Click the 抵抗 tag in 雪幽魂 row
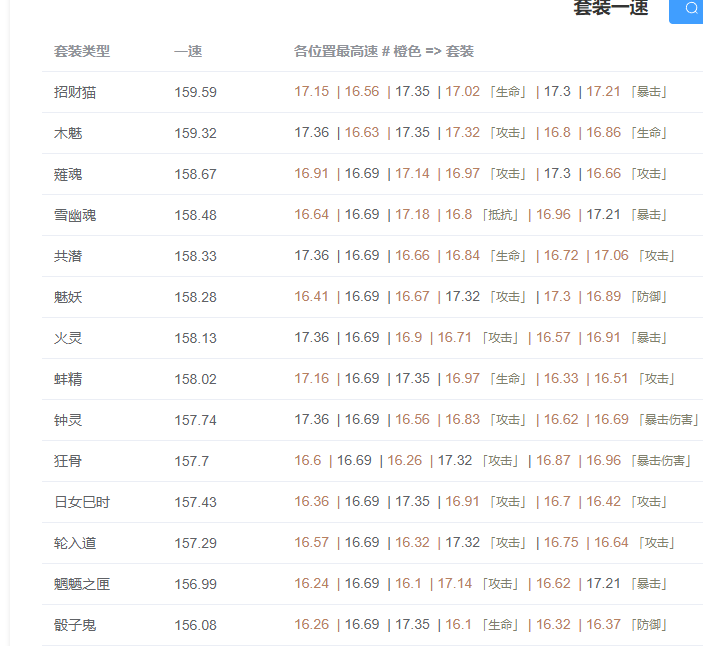Viewport: 703px width, 646px height. click(x=500, y=215)
